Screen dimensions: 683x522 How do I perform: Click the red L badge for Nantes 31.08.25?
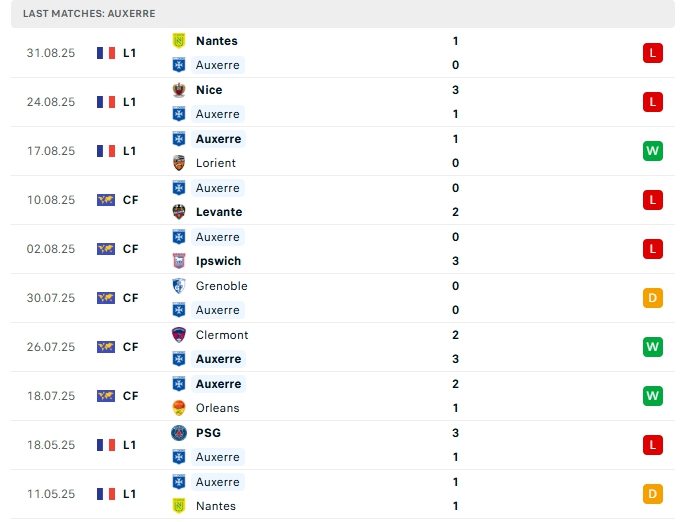coord(653,53)
